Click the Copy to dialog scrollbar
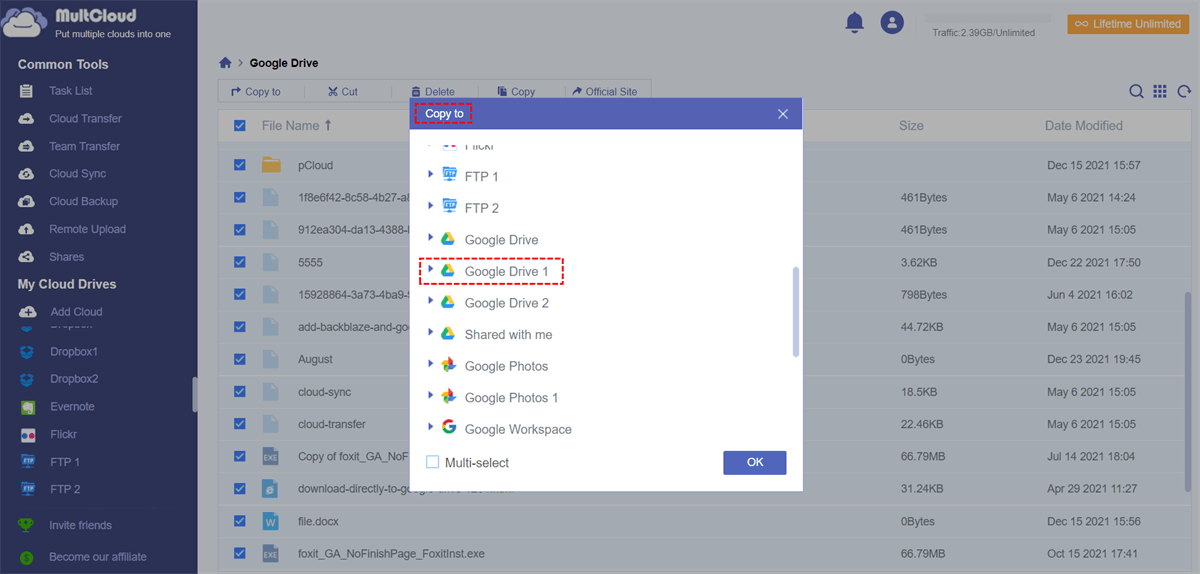The height and width of the screenshot is (574, 1200). click(796, 311)
